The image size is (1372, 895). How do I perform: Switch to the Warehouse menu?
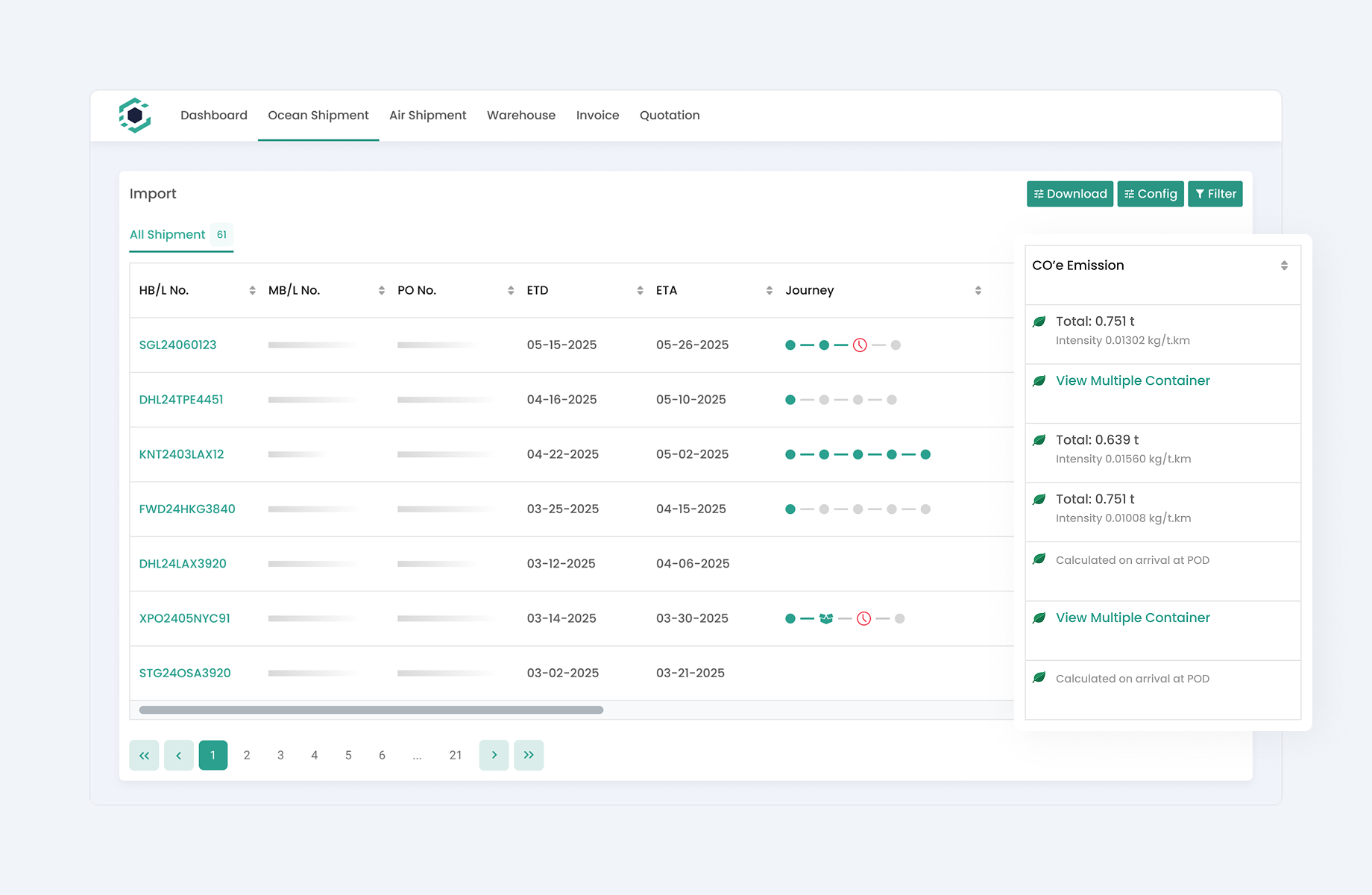point(520,116)
